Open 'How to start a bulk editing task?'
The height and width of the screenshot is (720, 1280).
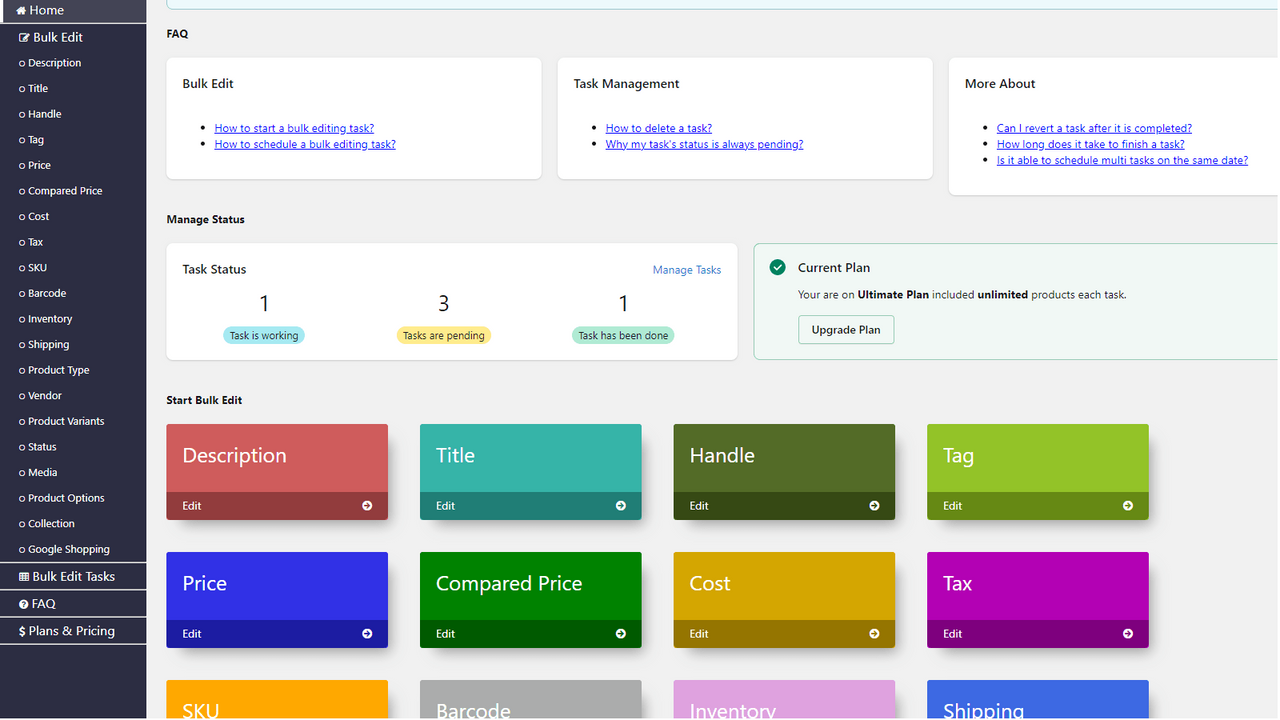click(x=294, y=127)
